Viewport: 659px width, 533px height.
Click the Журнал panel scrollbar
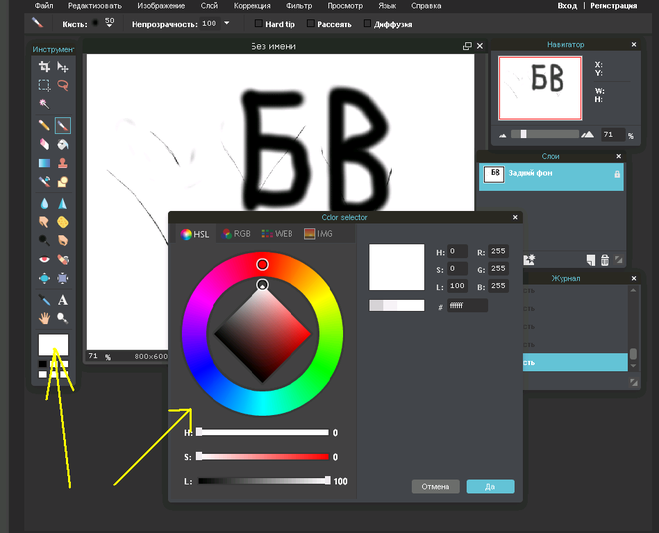click(x=633, y=327)
